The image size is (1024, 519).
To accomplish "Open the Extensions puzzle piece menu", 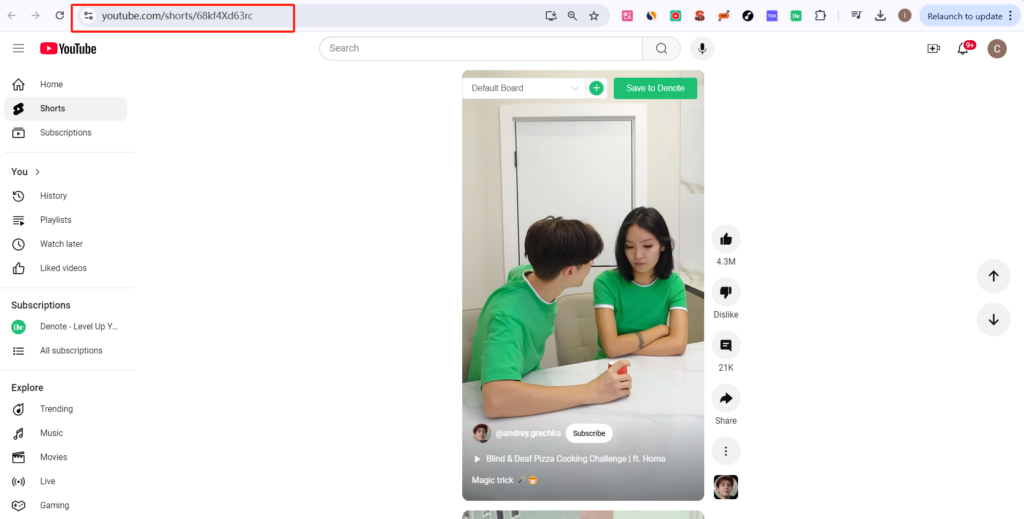I will [x=820, y=16].
